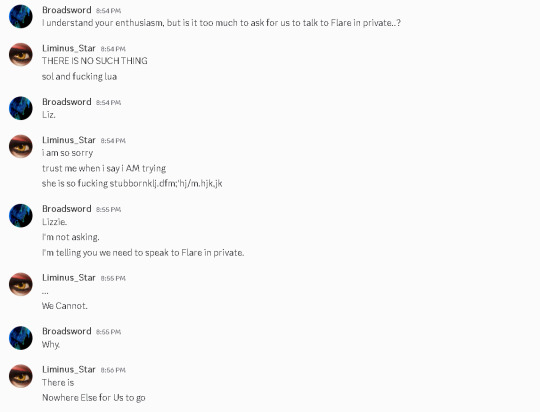Open Broadsword's avatar next to "Liz."
Viewport: 540px width, 412px height.
[x=21, y=108]
